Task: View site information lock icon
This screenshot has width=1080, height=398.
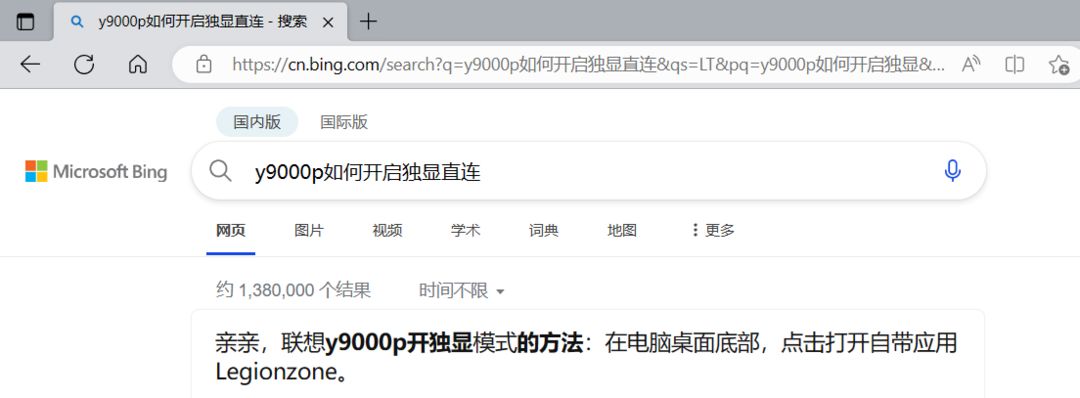Action: tap(203, 65)
